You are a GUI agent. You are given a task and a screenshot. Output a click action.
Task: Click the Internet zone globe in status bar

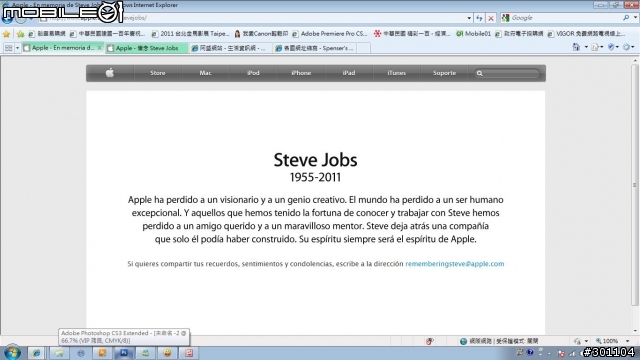click(x=464, y=341)
